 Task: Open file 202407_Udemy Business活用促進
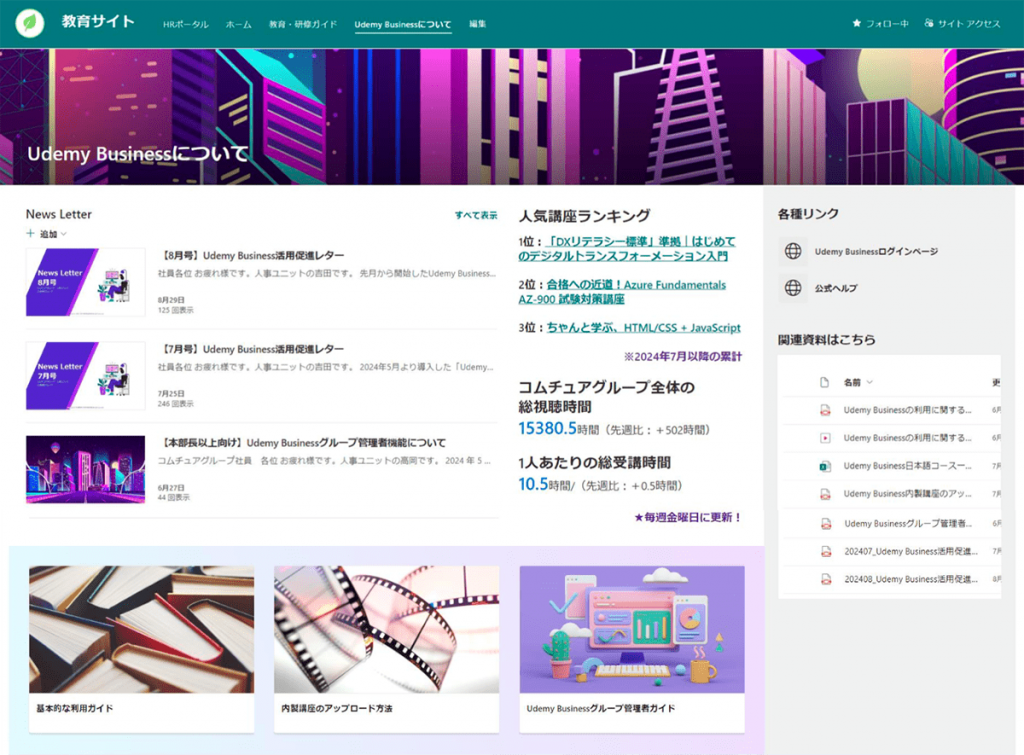coord(911,551)
